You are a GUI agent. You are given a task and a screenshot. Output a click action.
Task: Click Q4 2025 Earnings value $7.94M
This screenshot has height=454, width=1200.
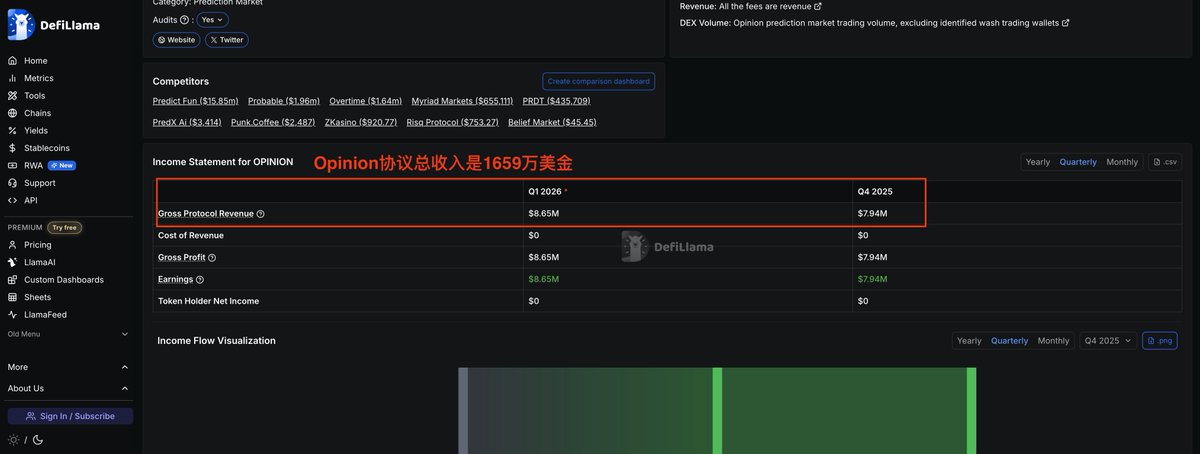pyautogui.click(x=873, y=279)
